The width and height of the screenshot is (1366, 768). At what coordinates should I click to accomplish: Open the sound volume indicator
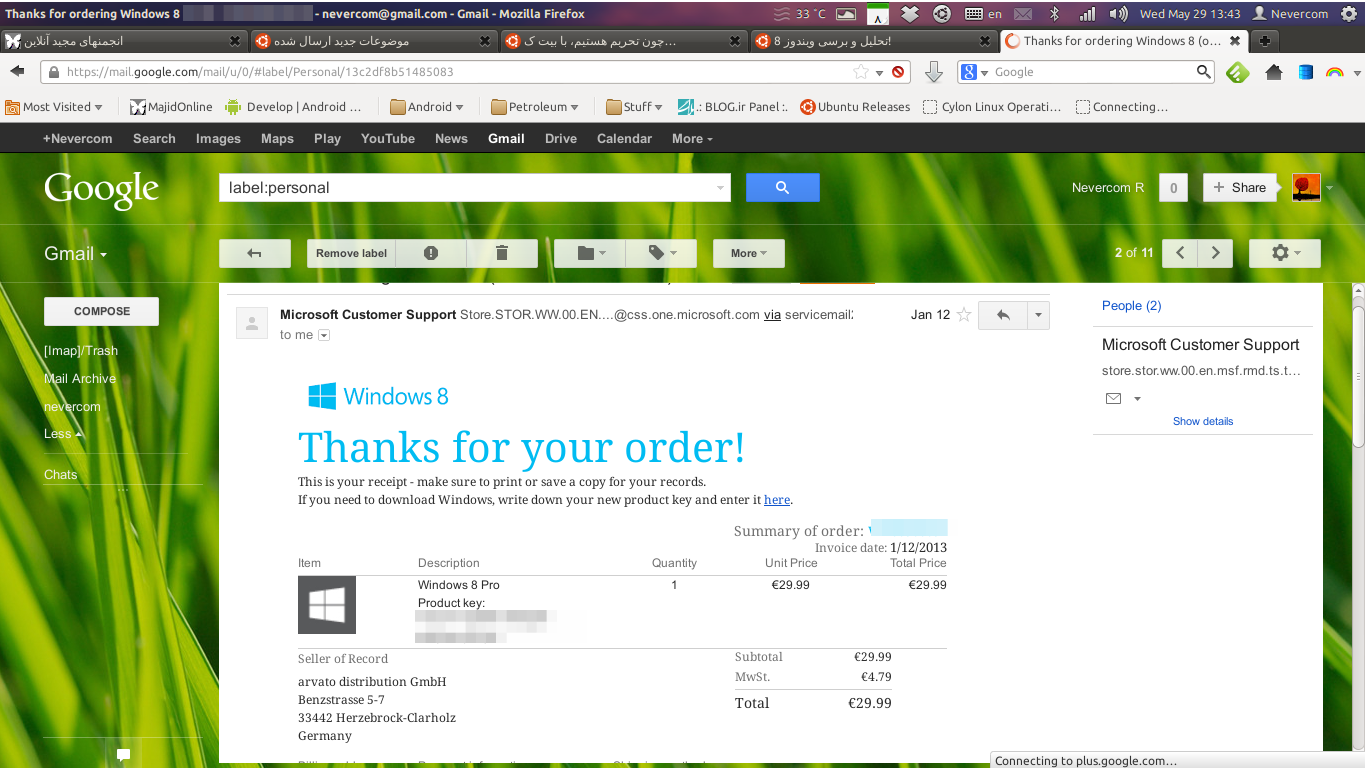point(1119,14)
